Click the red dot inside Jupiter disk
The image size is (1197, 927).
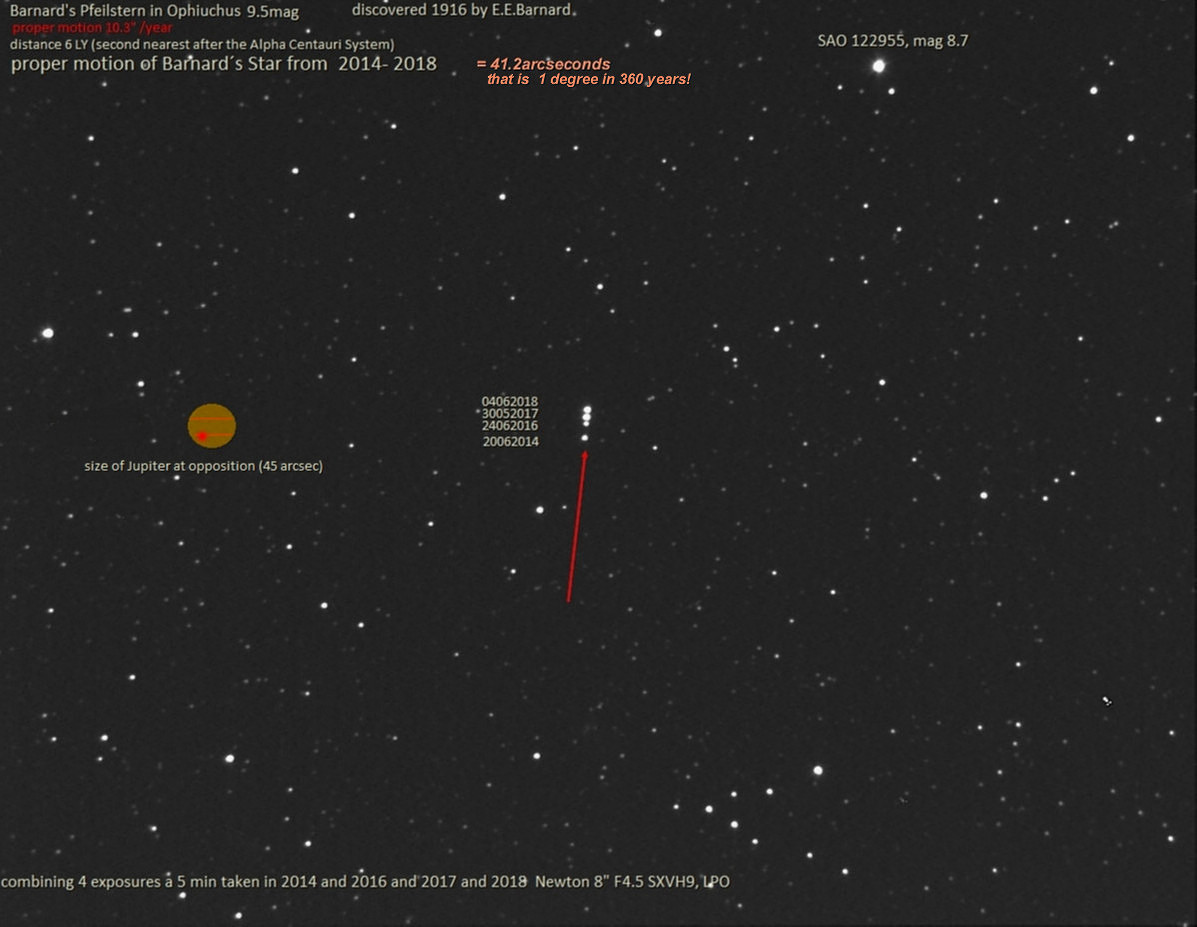202,436
